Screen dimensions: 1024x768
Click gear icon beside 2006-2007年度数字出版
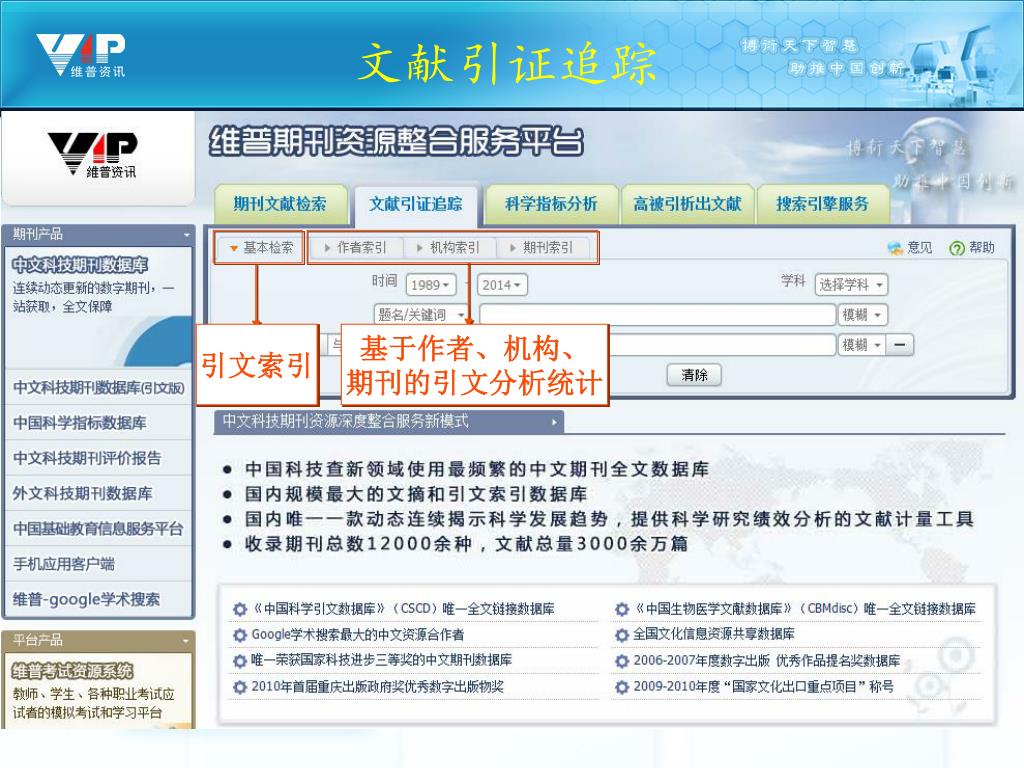click(622, 661)
